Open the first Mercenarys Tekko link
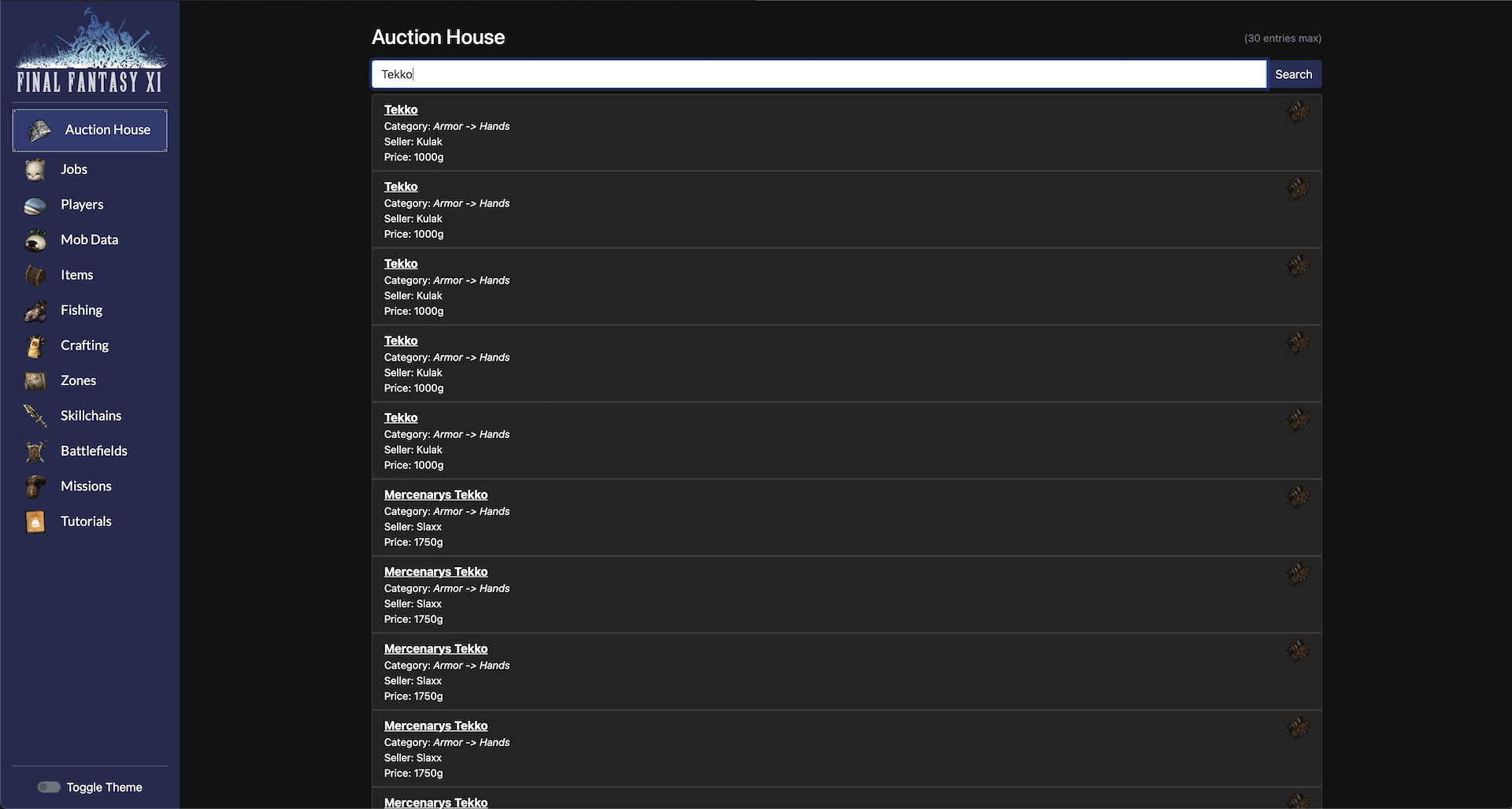The image size is (1512, 809). [435, 495]
